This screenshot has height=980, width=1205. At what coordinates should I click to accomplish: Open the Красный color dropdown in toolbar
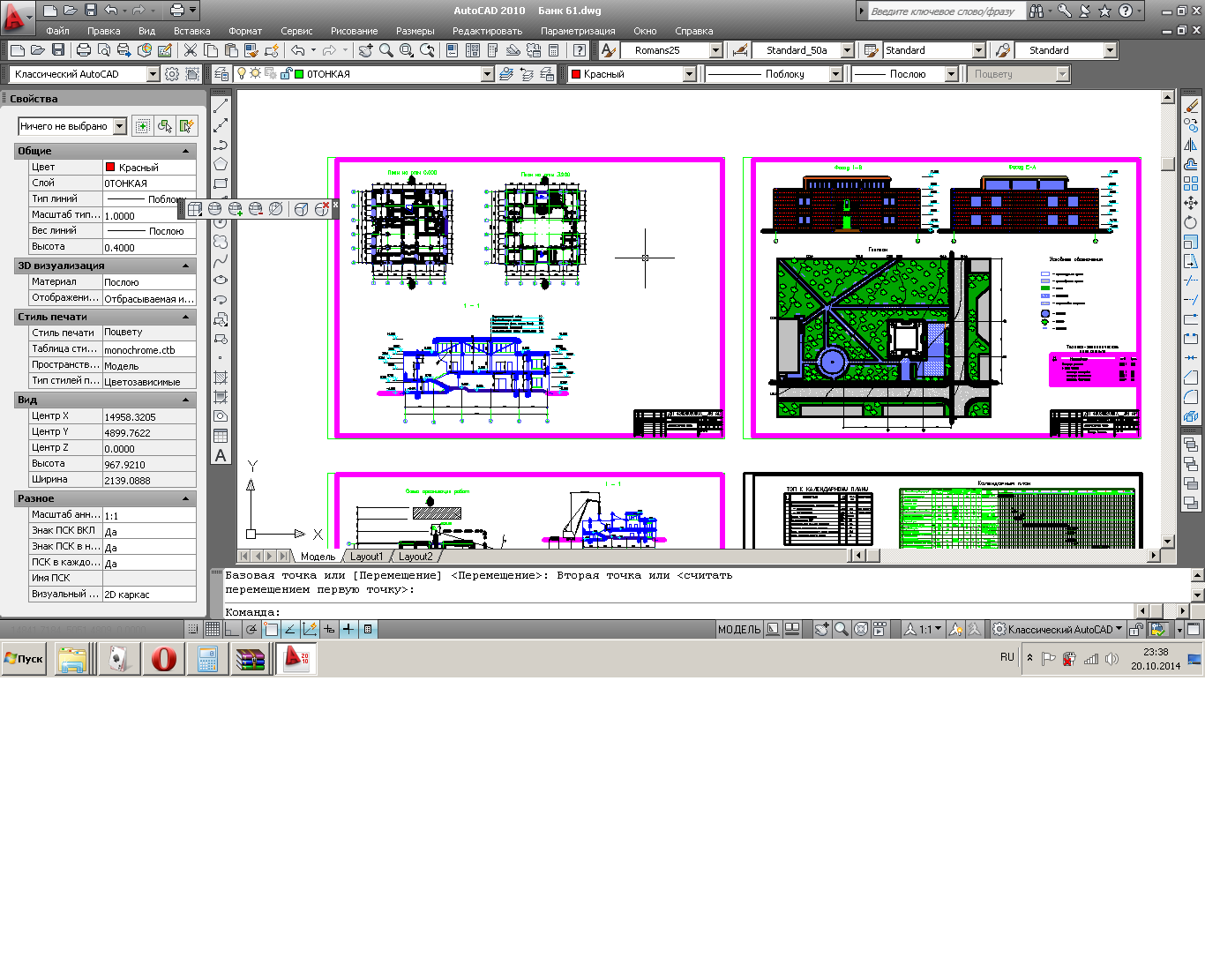click(689, 74)
